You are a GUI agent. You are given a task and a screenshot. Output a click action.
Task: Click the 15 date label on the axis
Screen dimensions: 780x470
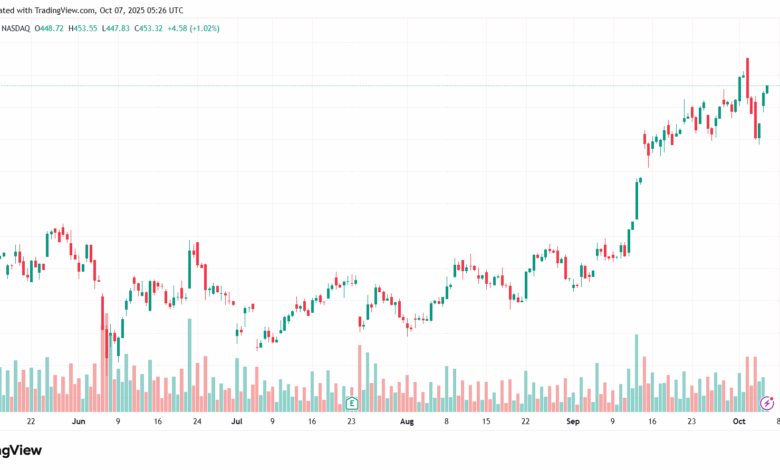tap(486, 421)
